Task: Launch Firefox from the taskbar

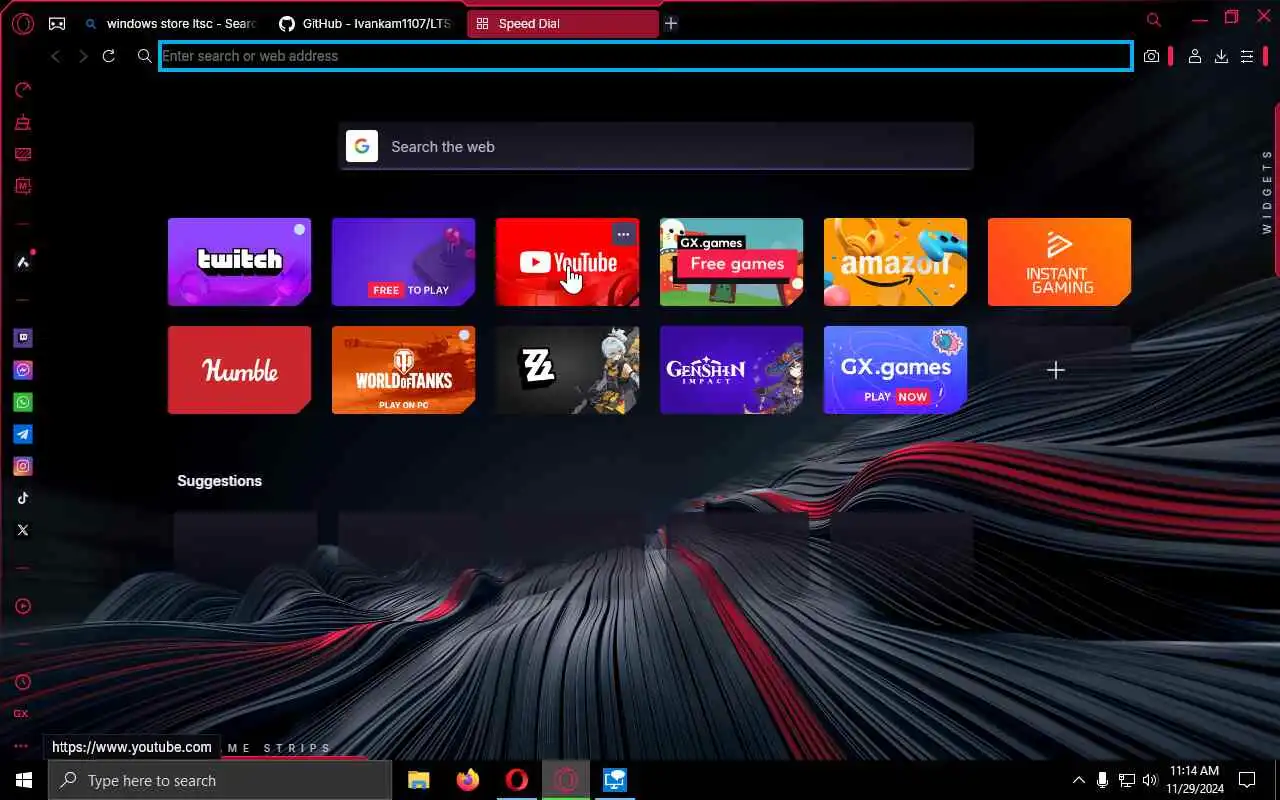Action: 468,780
